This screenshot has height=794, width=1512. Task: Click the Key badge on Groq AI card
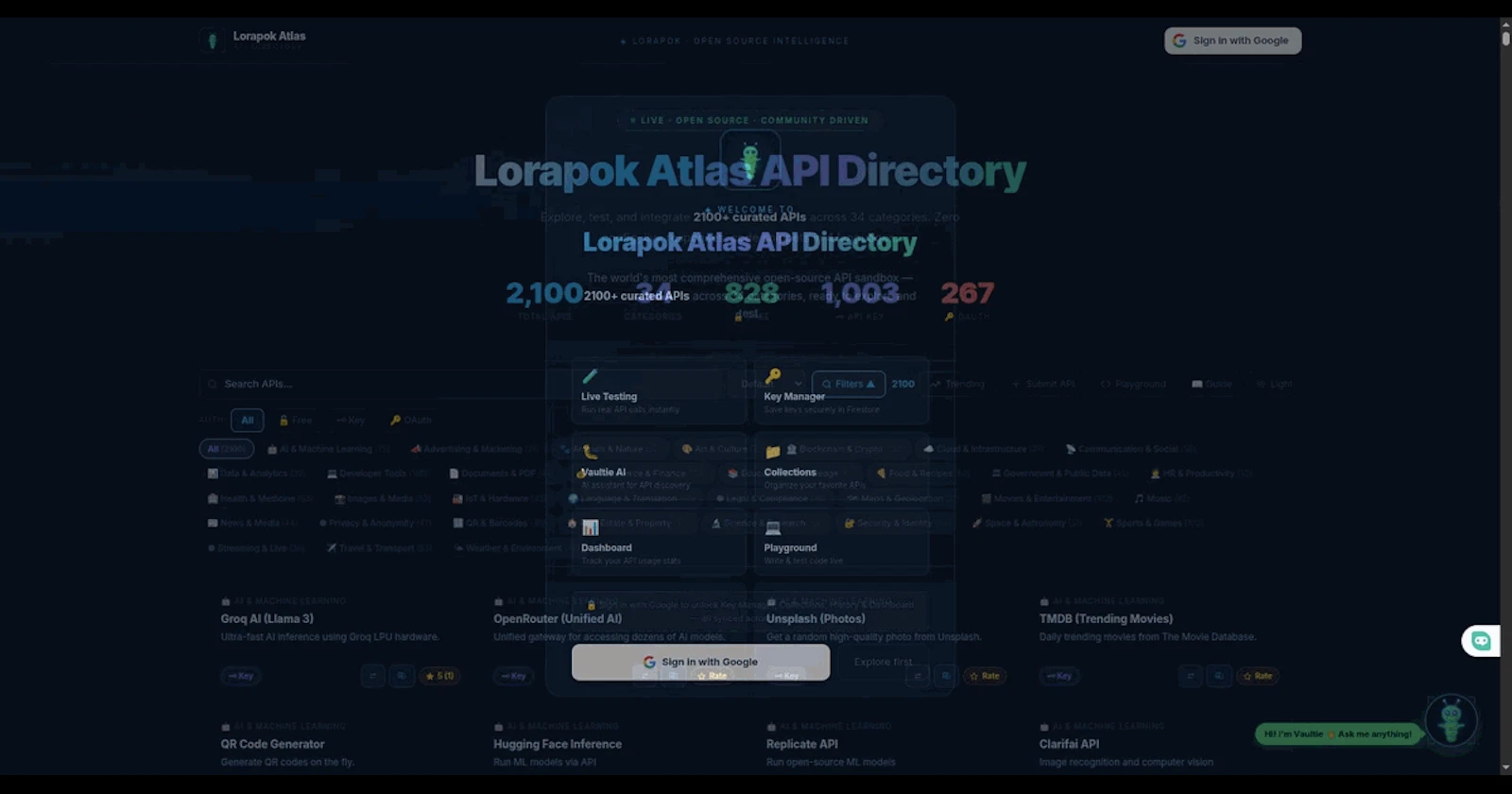coord(241,676)
